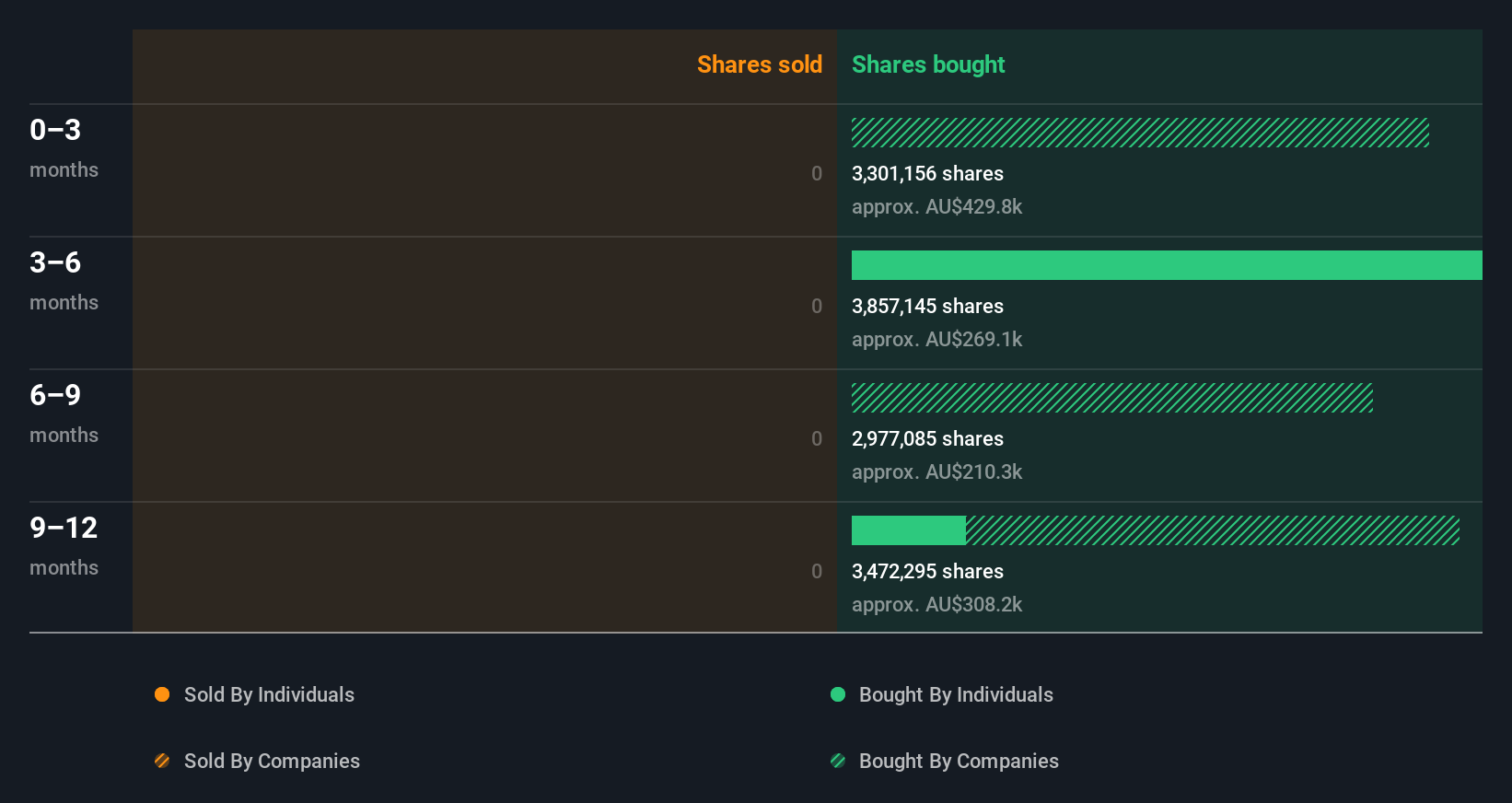Screen dimensions: 1512x803
Task: Click the green Bought By Individuals legend dot
Action: (838, 694)
